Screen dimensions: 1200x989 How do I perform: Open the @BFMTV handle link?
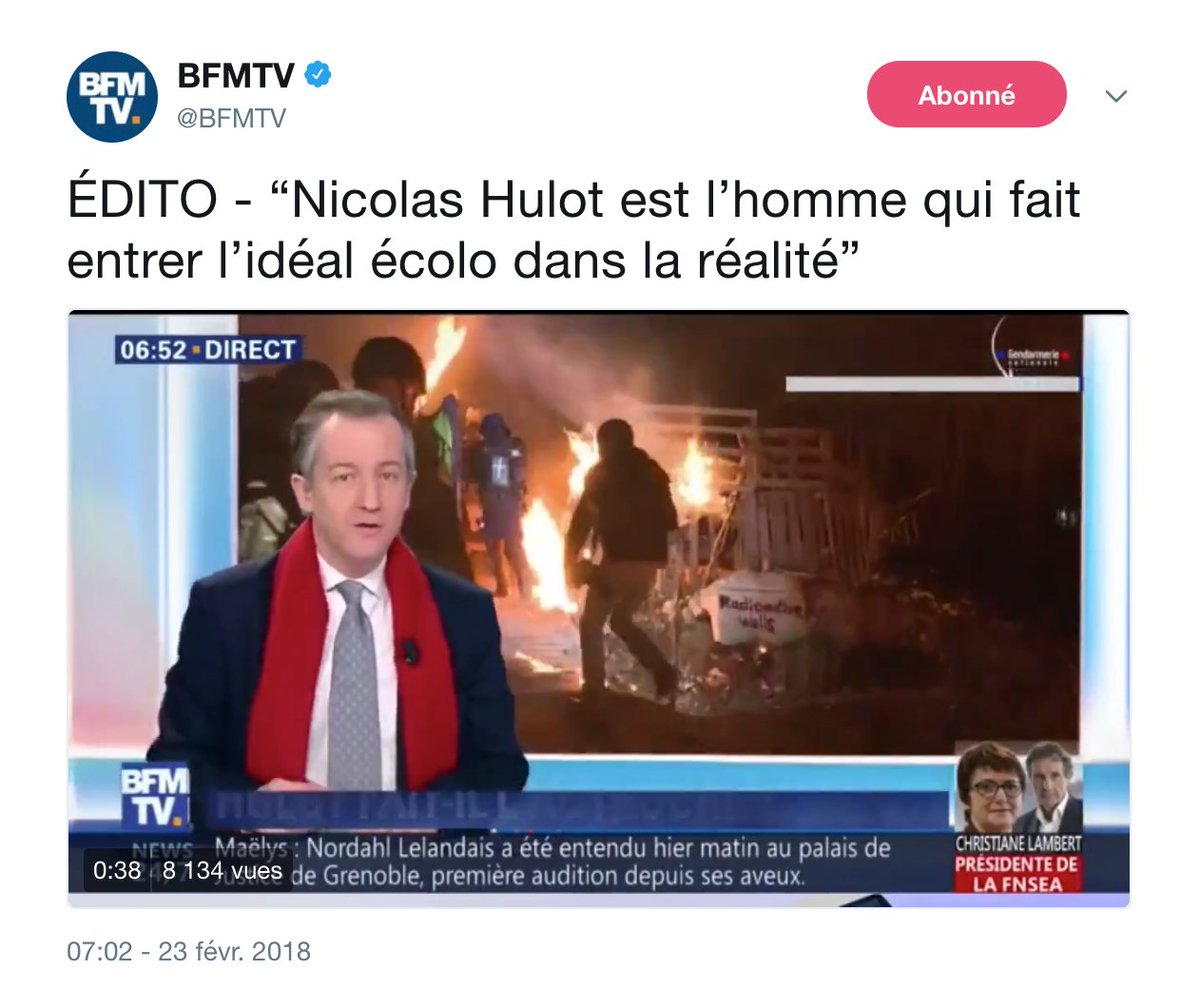click(x=231, y=118)
